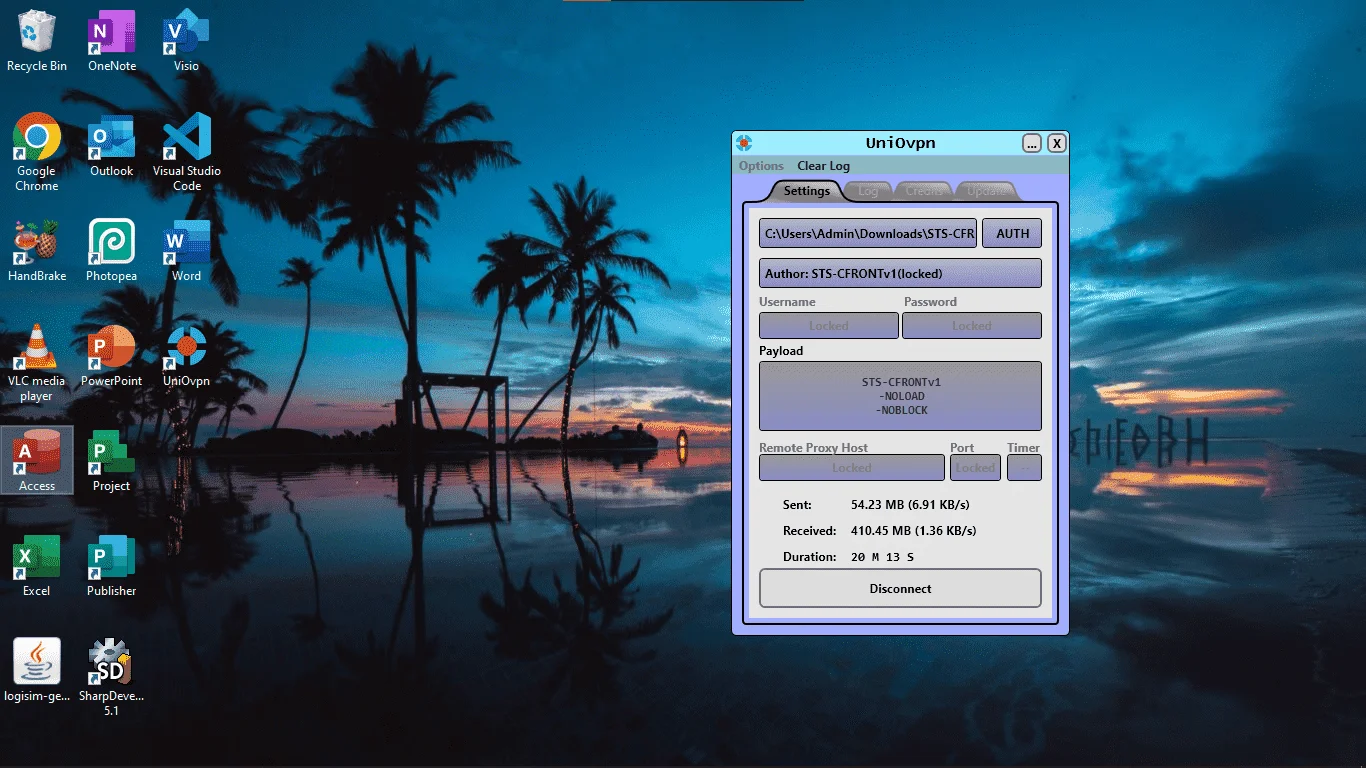Image resolution: width=1366 pixels, height=768 pixels.
Task: Select the PowerPoint desktop shortcut
Action: (112, 356)
